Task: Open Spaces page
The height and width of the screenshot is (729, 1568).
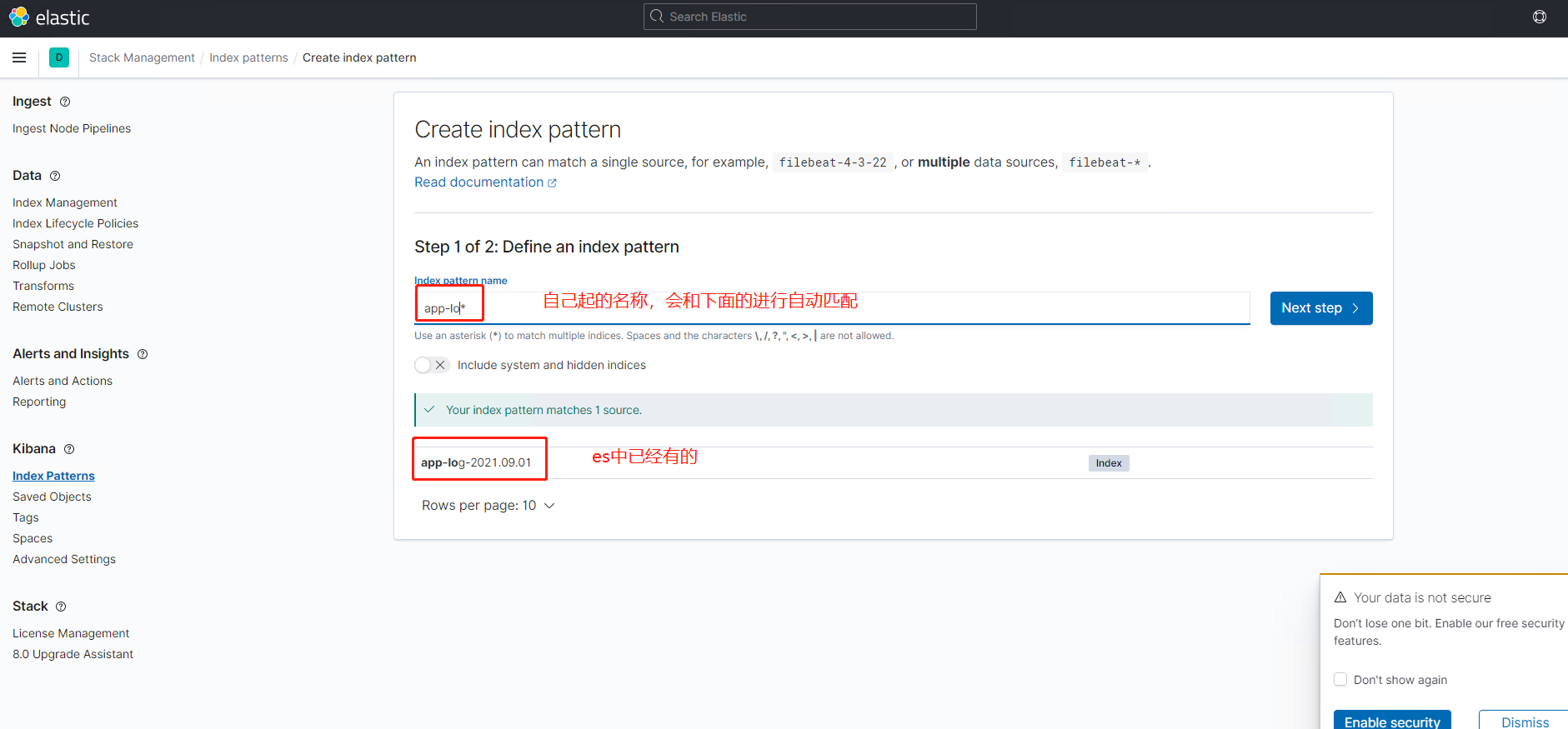Action: [33, 538]
